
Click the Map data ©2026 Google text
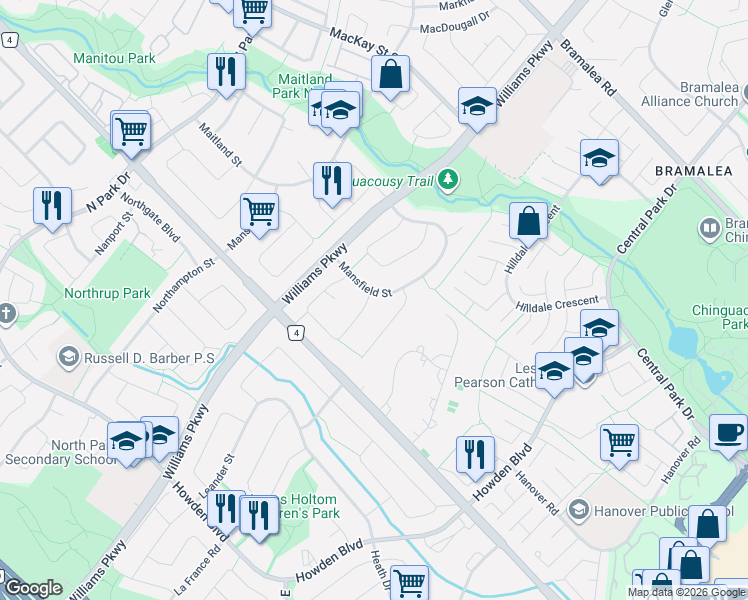687,593
